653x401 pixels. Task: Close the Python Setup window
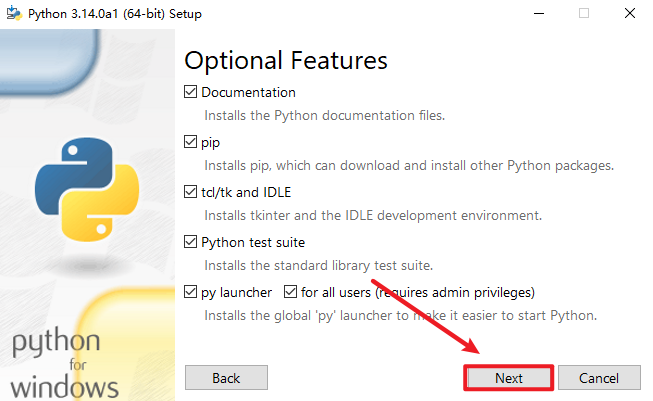[x=630, y=13]
